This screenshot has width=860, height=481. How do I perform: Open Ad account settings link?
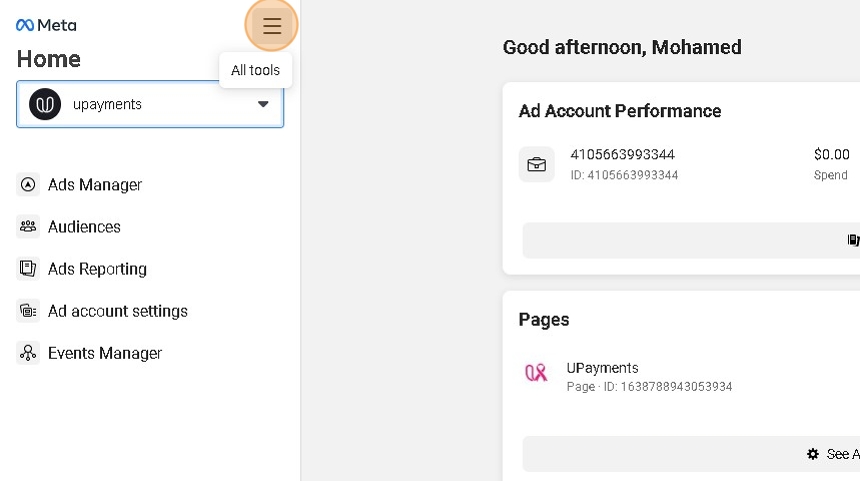tap(118, 311)
